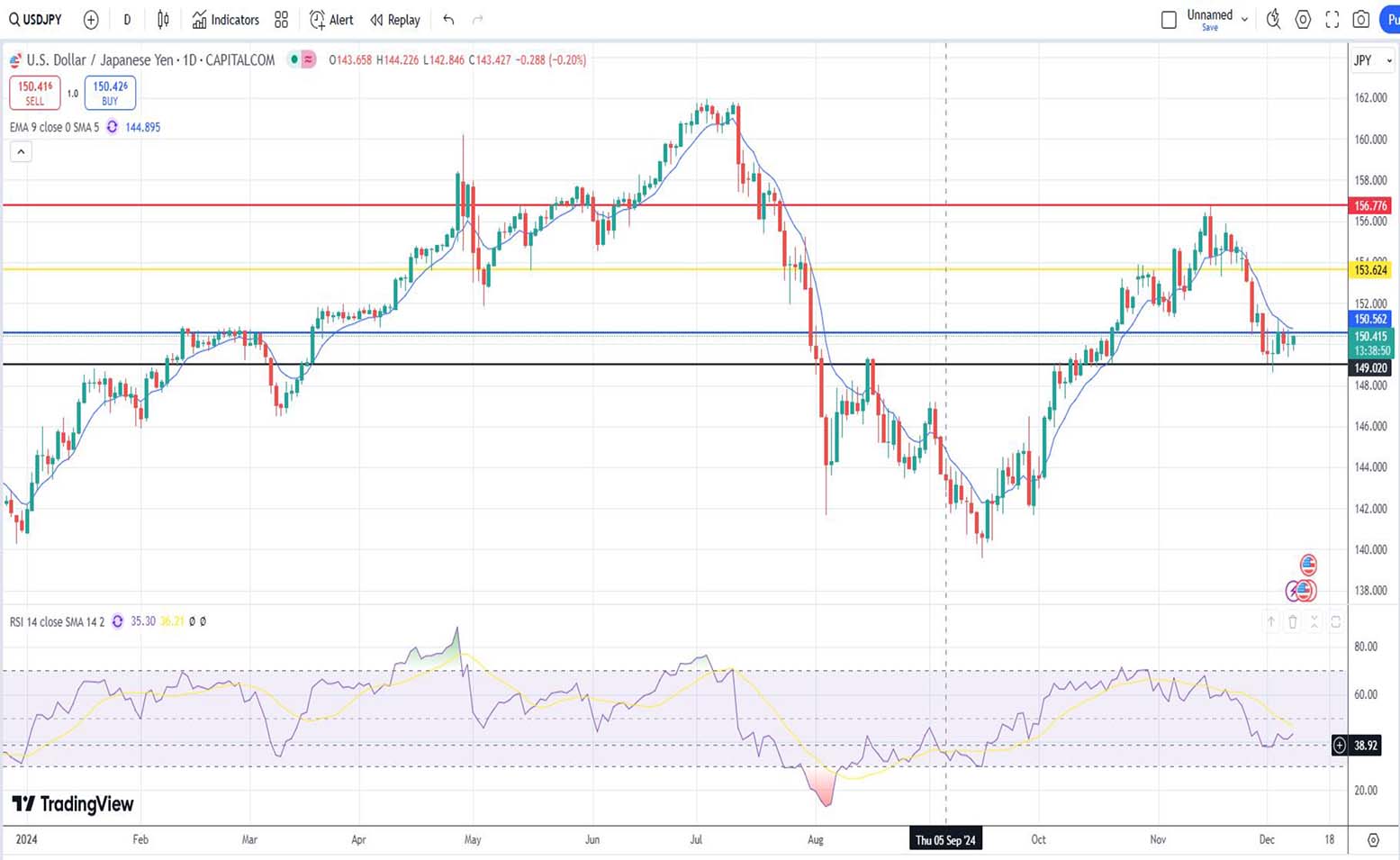
Task: Enter fullscreen mode
Action: (x=1332, y=20)
